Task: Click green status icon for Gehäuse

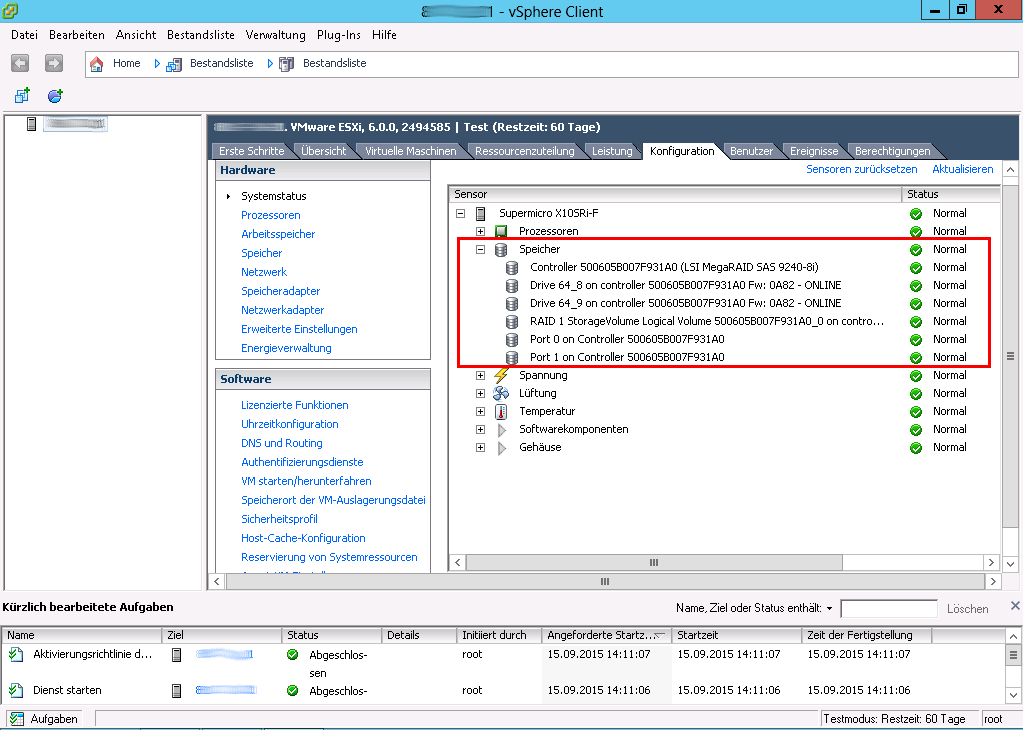Action: [916, 448]
